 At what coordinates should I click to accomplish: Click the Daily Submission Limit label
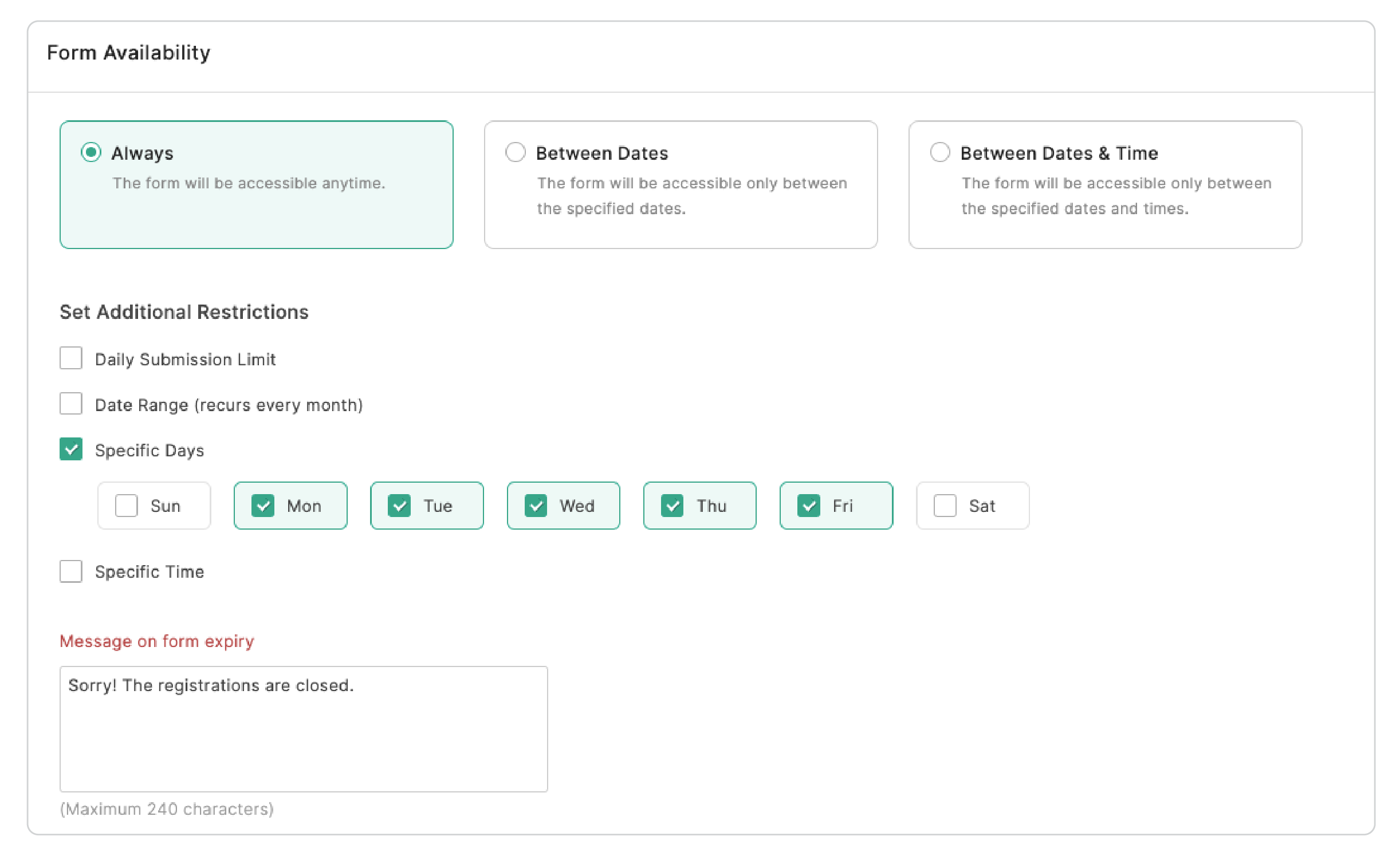pos(185,360)
